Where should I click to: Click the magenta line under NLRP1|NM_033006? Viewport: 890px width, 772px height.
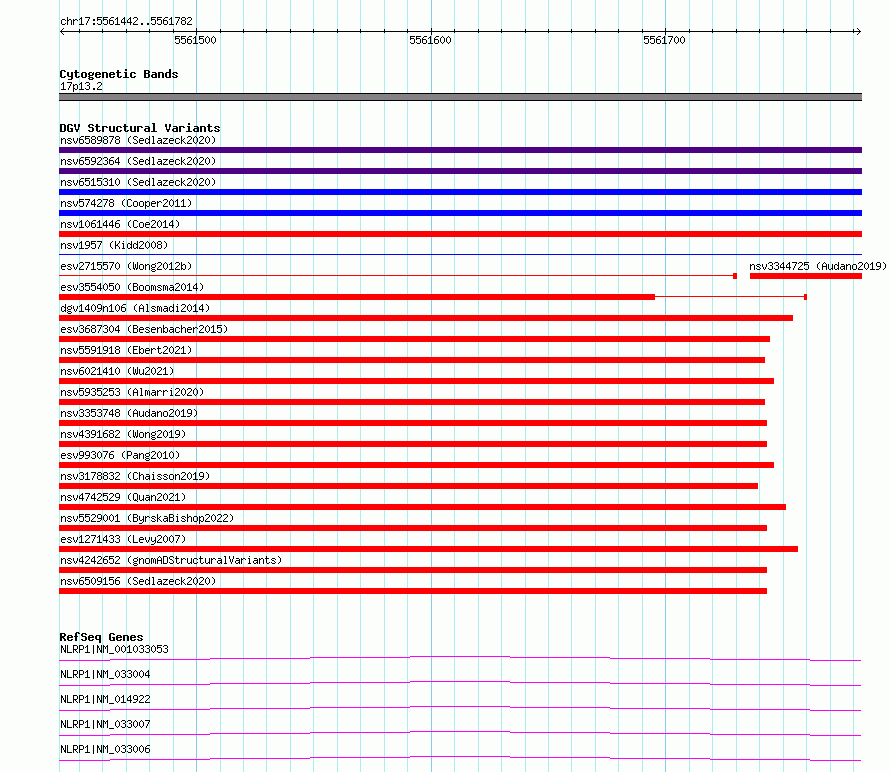[460, 758]
